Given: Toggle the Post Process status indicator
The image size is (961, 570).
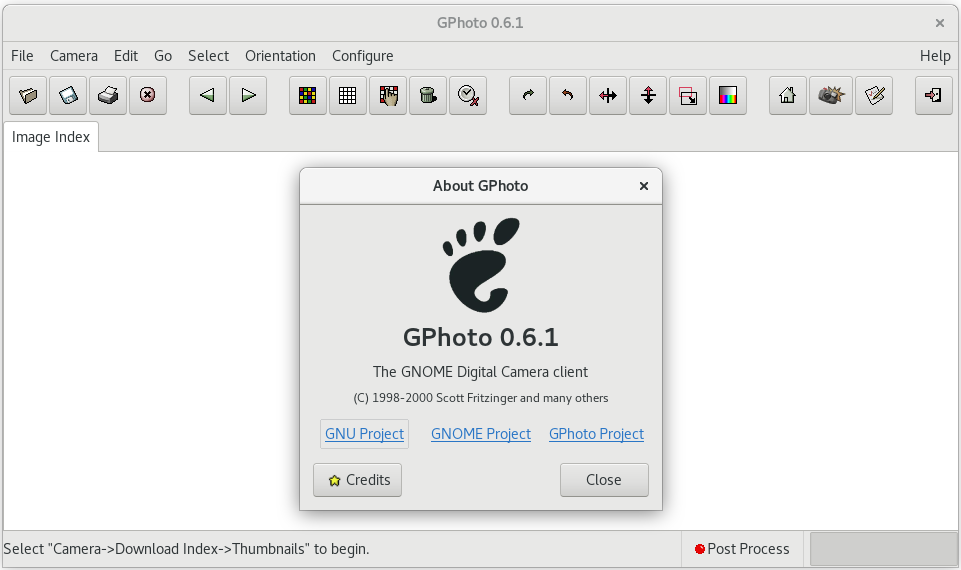Looking at the screenshot, I should (742, 549).
